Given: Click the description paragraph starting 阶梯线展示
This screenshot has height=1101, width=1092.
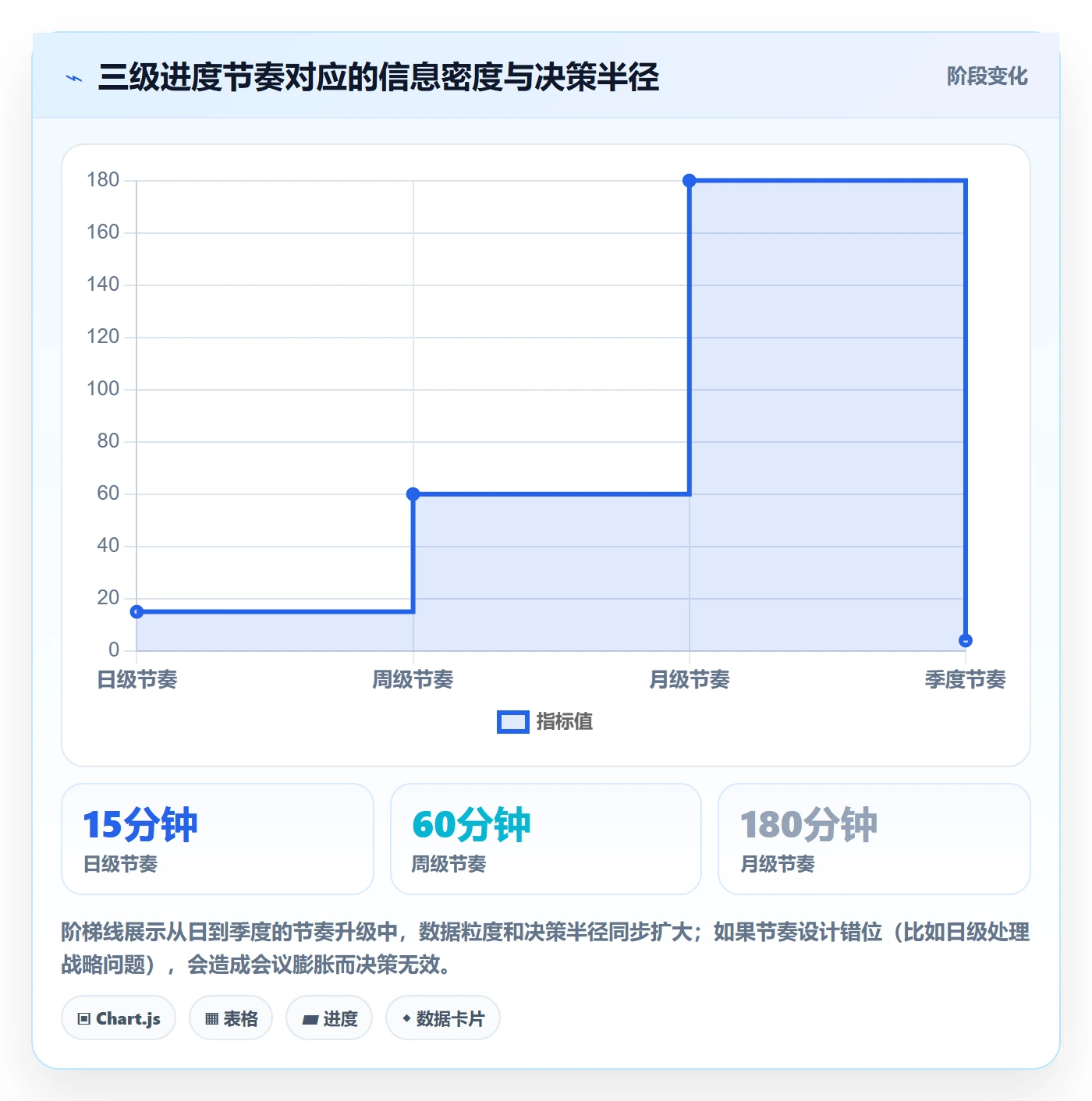Looking at the screenshot, I should coord(545,948).
